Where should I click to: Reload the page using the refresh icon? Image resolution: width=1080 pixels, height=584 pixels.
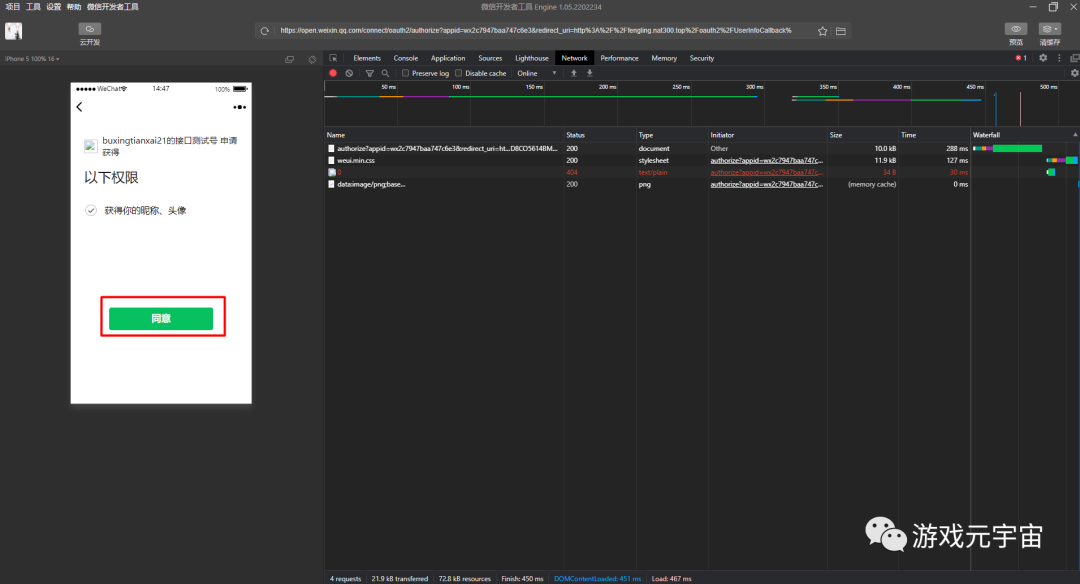click(264, 31)
